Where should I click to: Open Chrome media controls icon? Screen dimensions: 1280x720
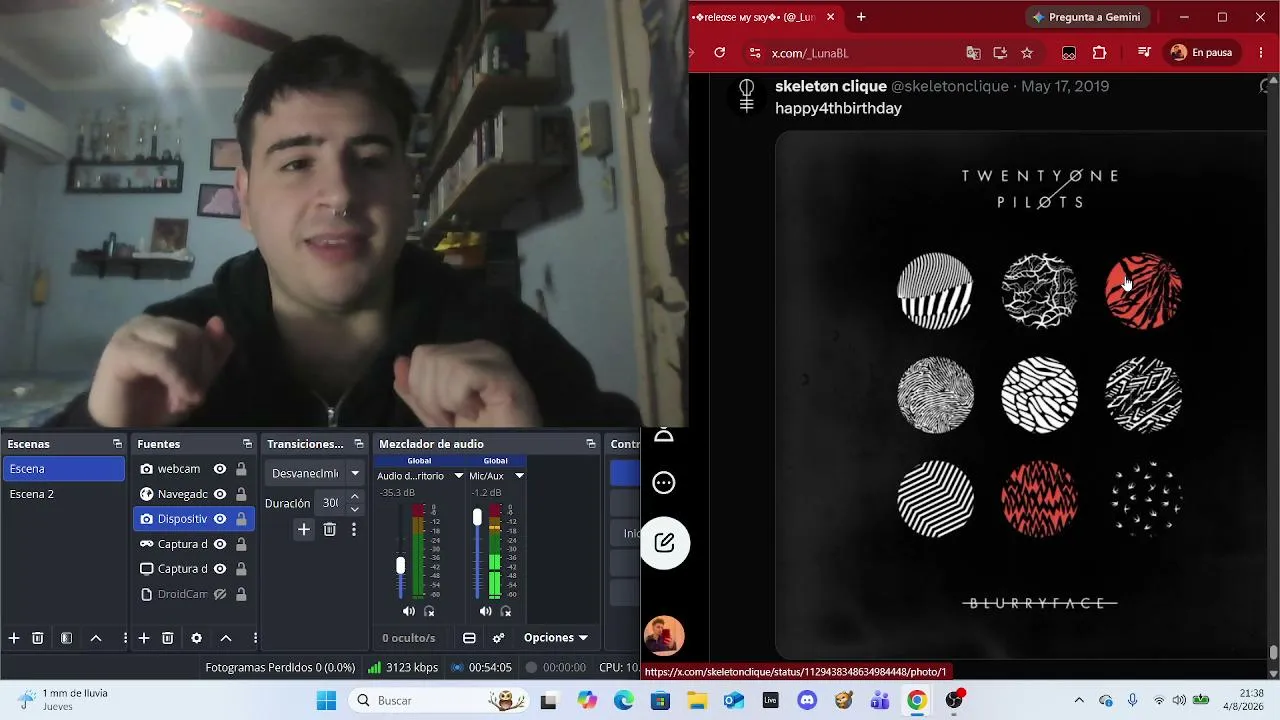coord(1145,53)
